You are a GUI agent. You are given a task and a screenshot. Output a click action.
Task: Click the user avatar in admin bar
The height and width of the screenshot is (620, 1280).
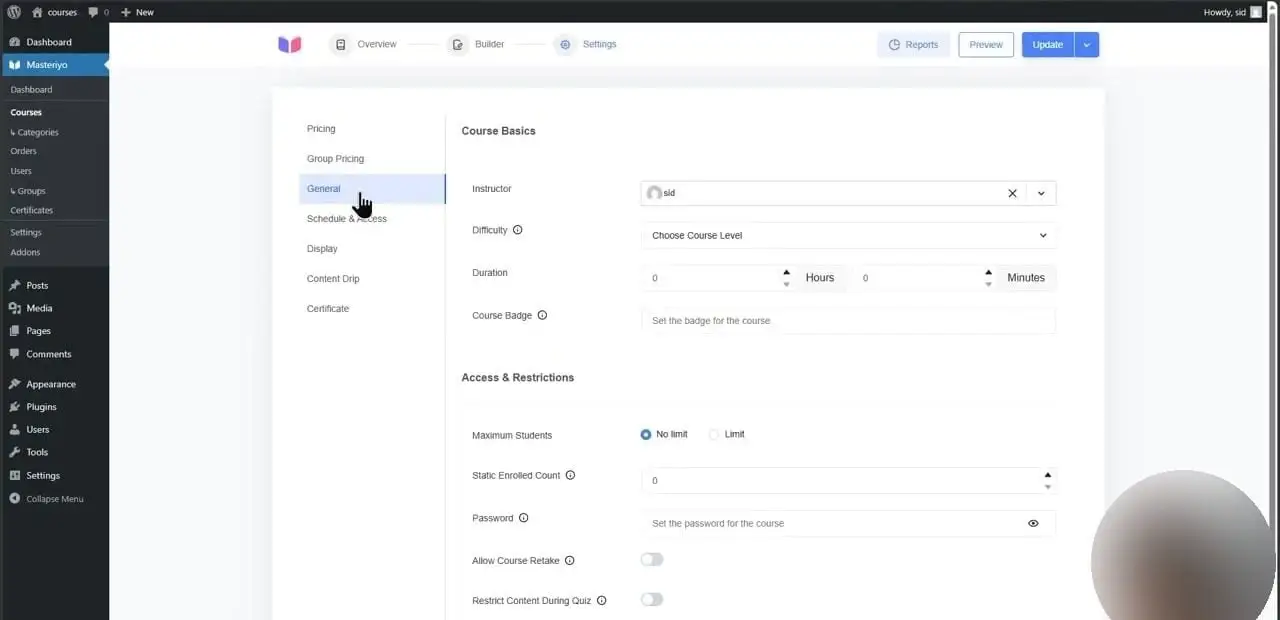[1256, 12]
